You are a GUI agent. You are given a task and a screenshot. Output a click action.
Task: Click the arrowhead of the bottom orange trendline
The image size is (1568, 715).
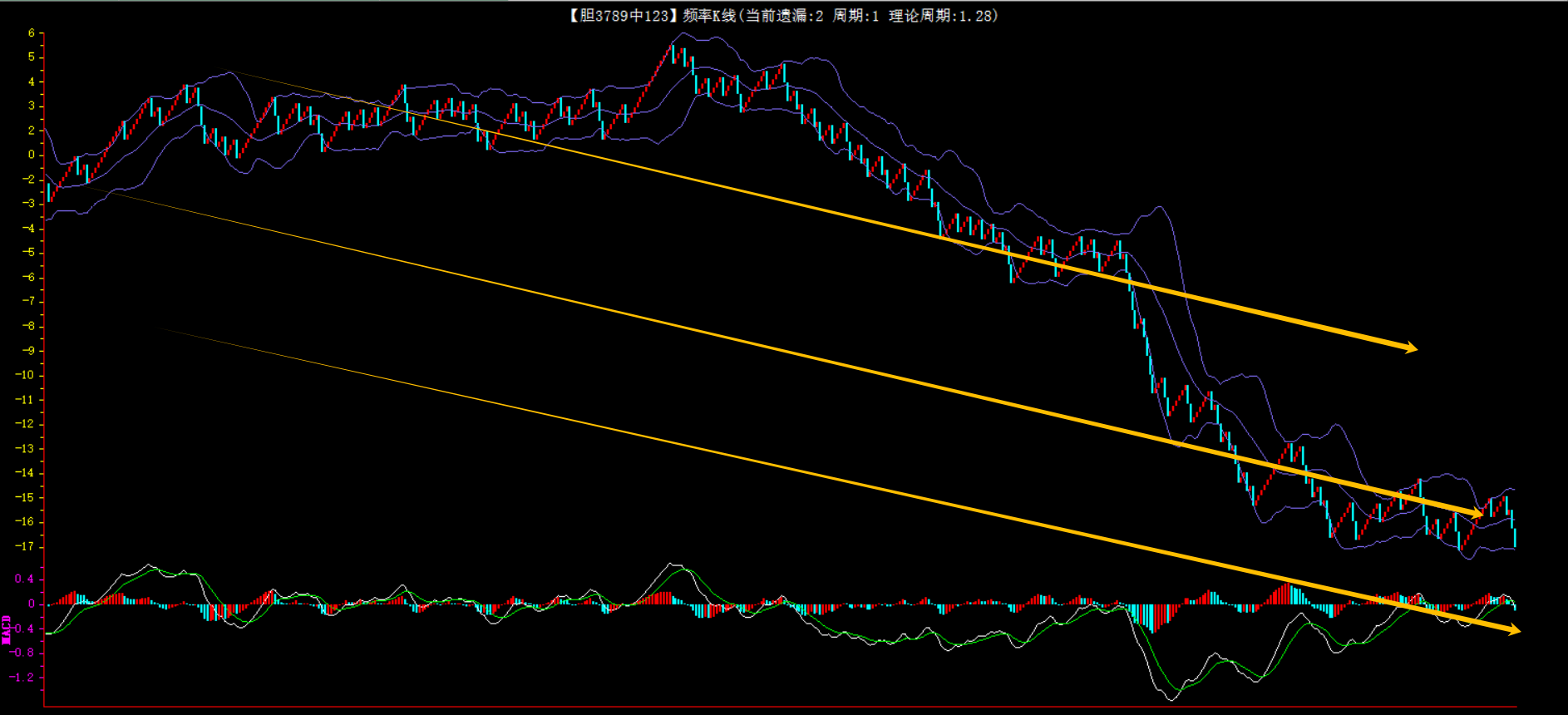tap(1514, 630)
